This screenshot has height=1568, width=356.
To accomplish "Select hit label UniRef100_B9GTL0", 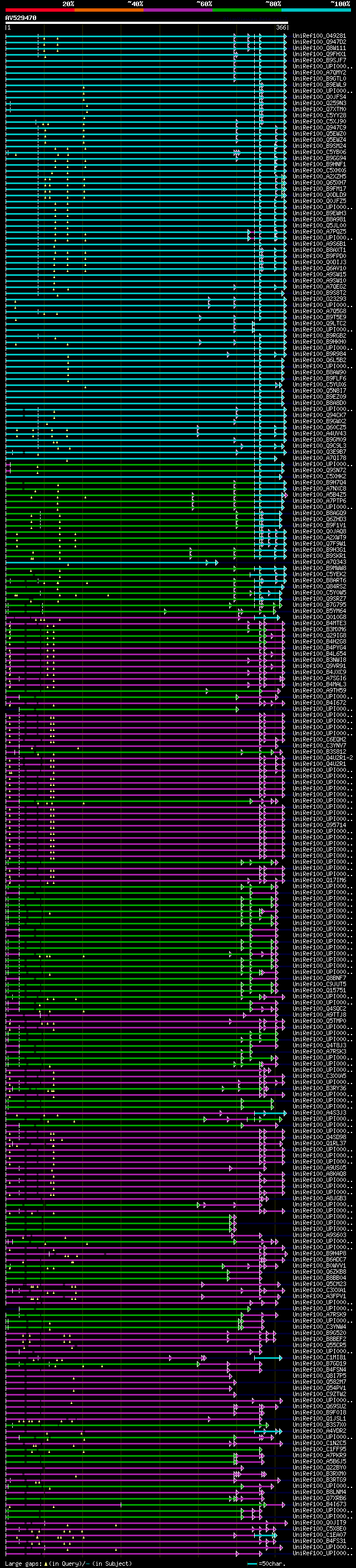I will click(x=319, y=78).
